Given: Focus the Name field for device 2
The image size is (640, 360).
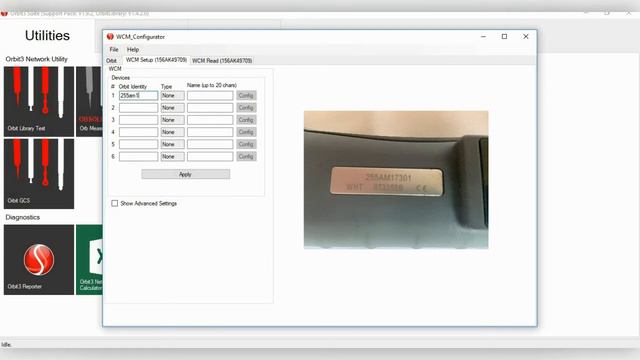Looking at the screenshot, I should [x=210, y=108].
